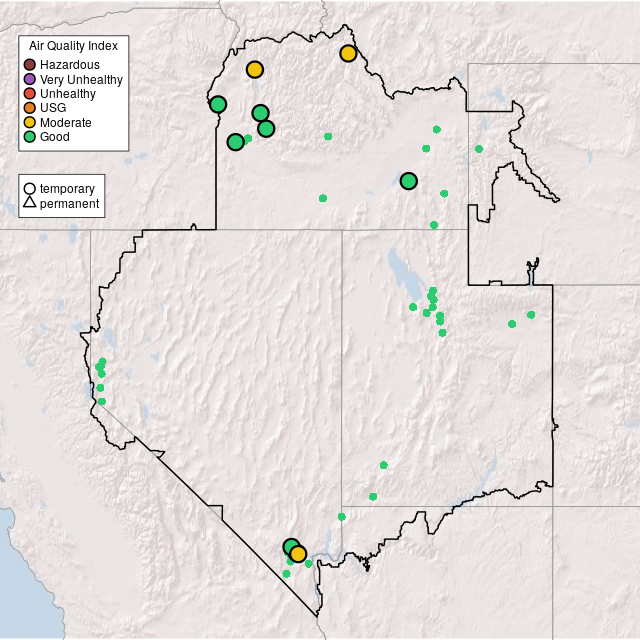The image size is (640, 640).
Task: Click the isolated large green marker mid-map
Action: pyautogui.click(x=408, y=181)
